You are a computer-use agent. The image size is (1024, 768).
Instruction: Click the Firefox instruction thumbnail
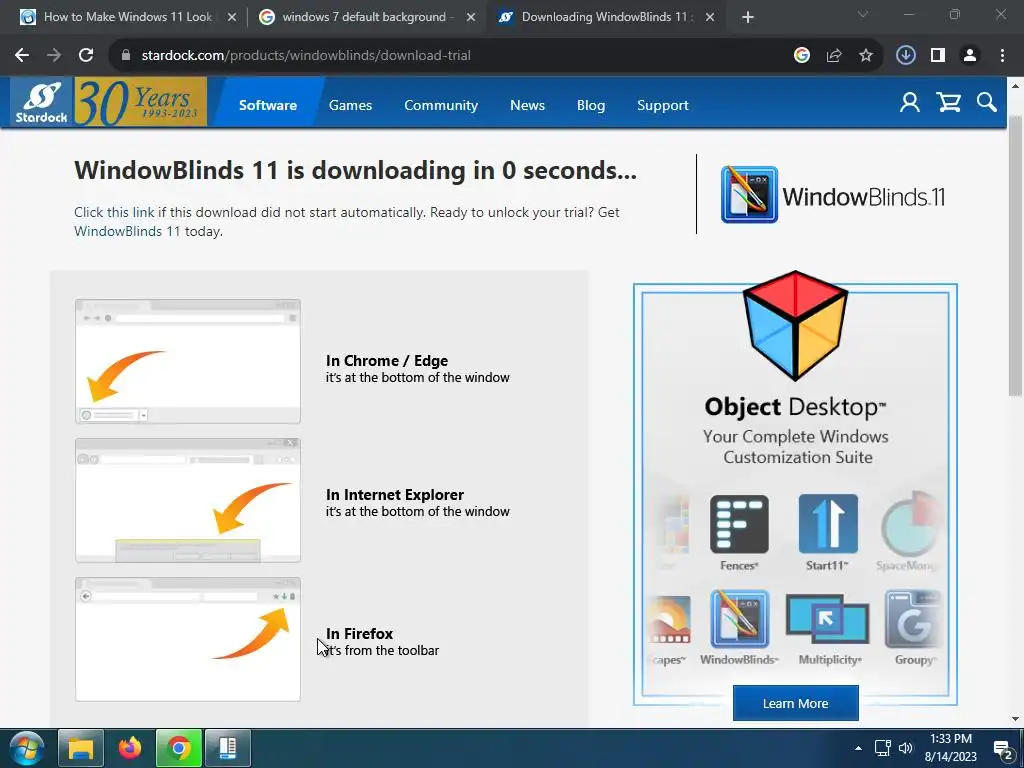click(x=187, y=639)
